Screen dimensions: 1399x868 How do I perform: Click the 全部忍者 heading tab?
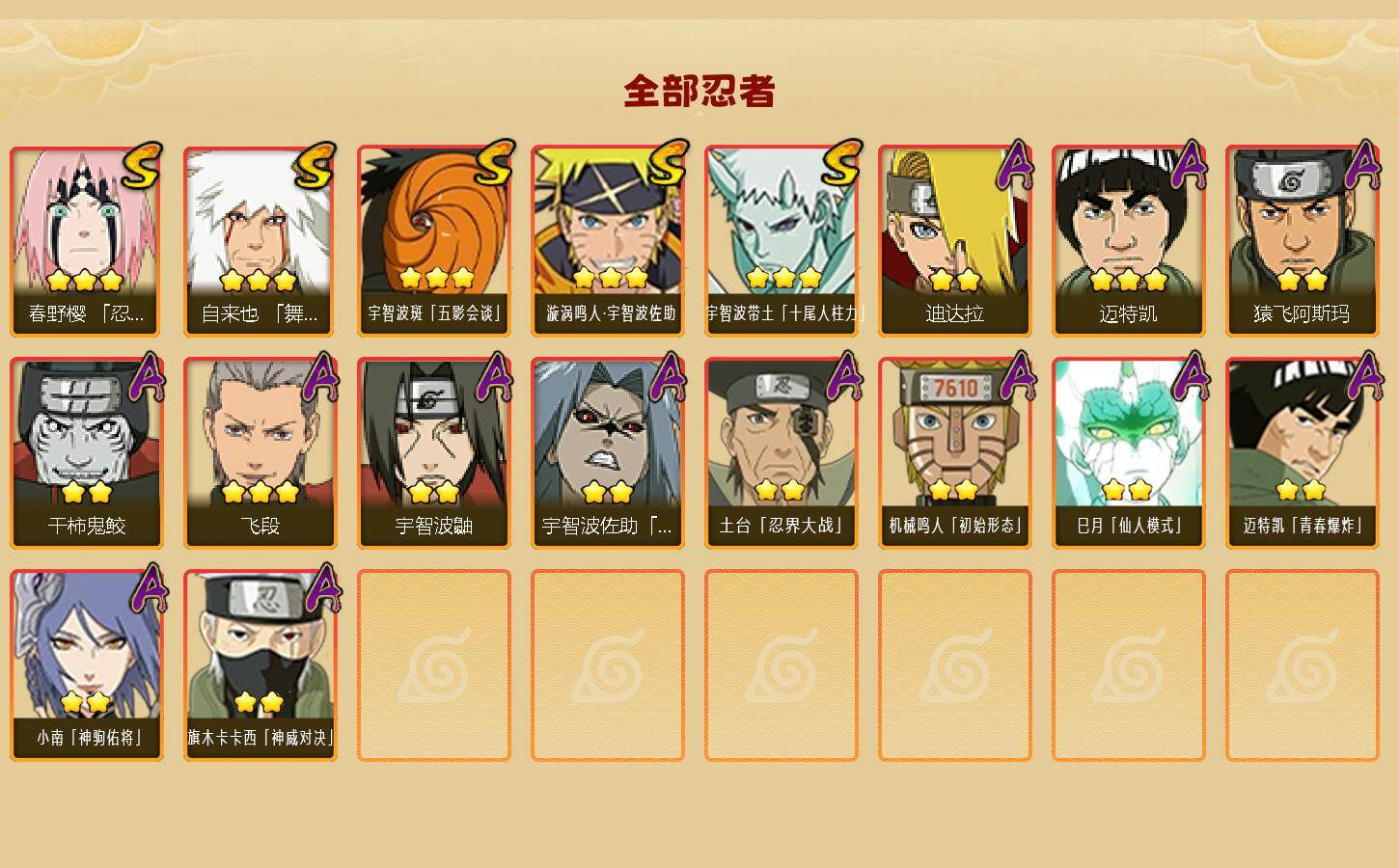click(x=699, y=92)
